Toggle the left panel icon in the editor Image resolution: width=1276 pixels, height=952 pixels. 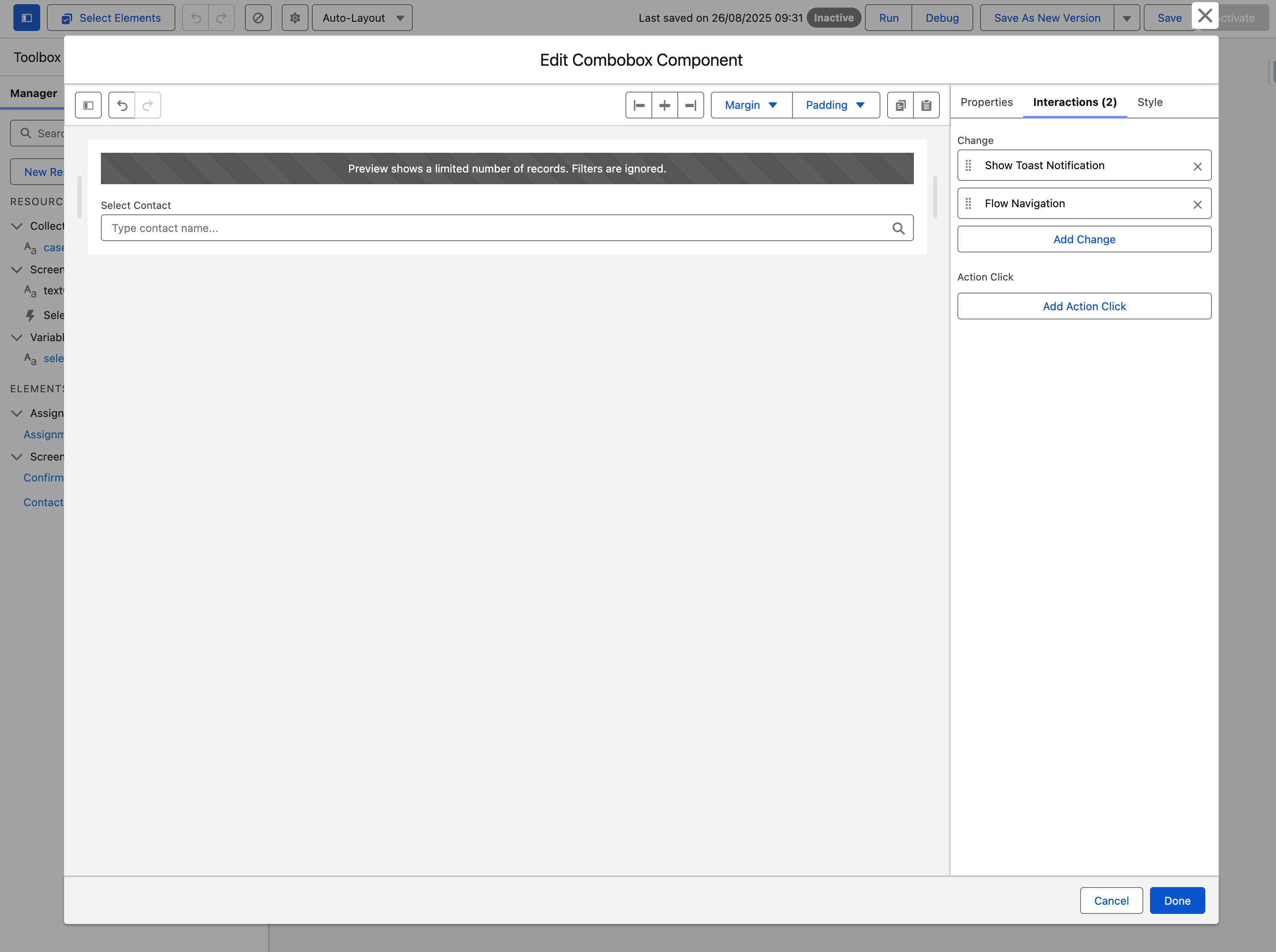[88, 105]
